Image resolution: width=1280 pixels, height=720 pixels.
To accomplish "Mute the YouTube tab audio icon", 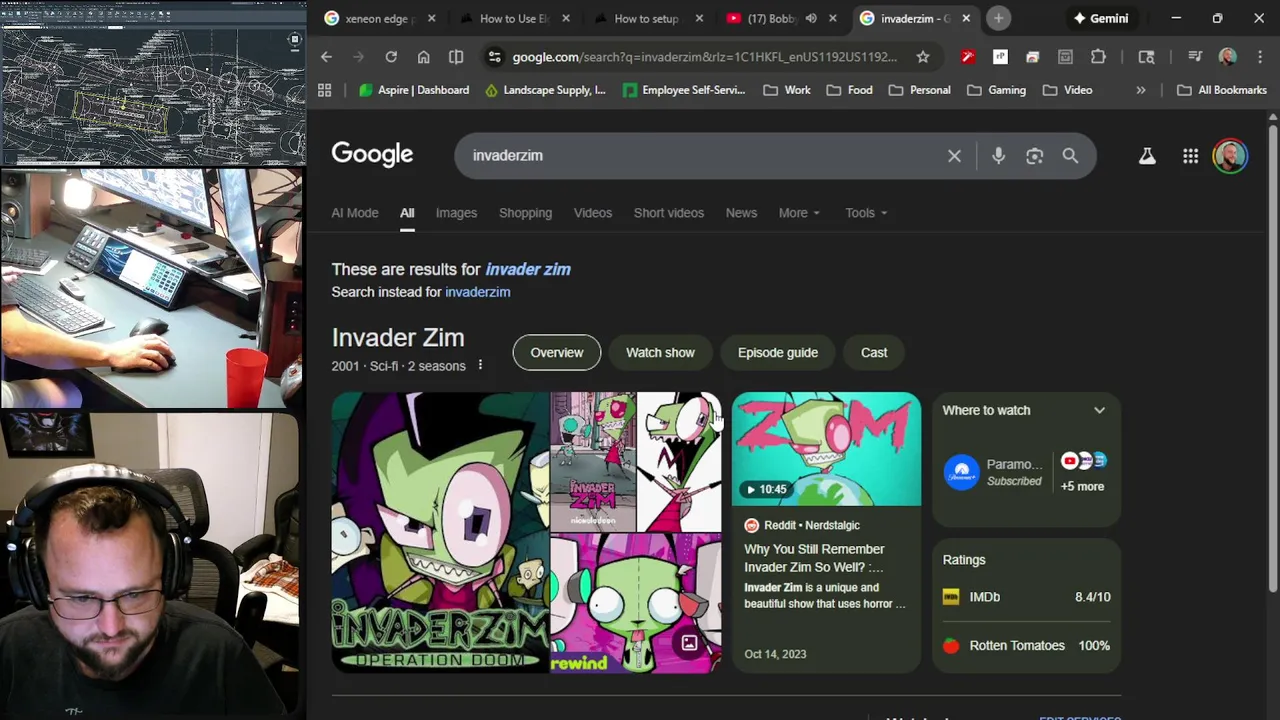I will coord(811,18).
